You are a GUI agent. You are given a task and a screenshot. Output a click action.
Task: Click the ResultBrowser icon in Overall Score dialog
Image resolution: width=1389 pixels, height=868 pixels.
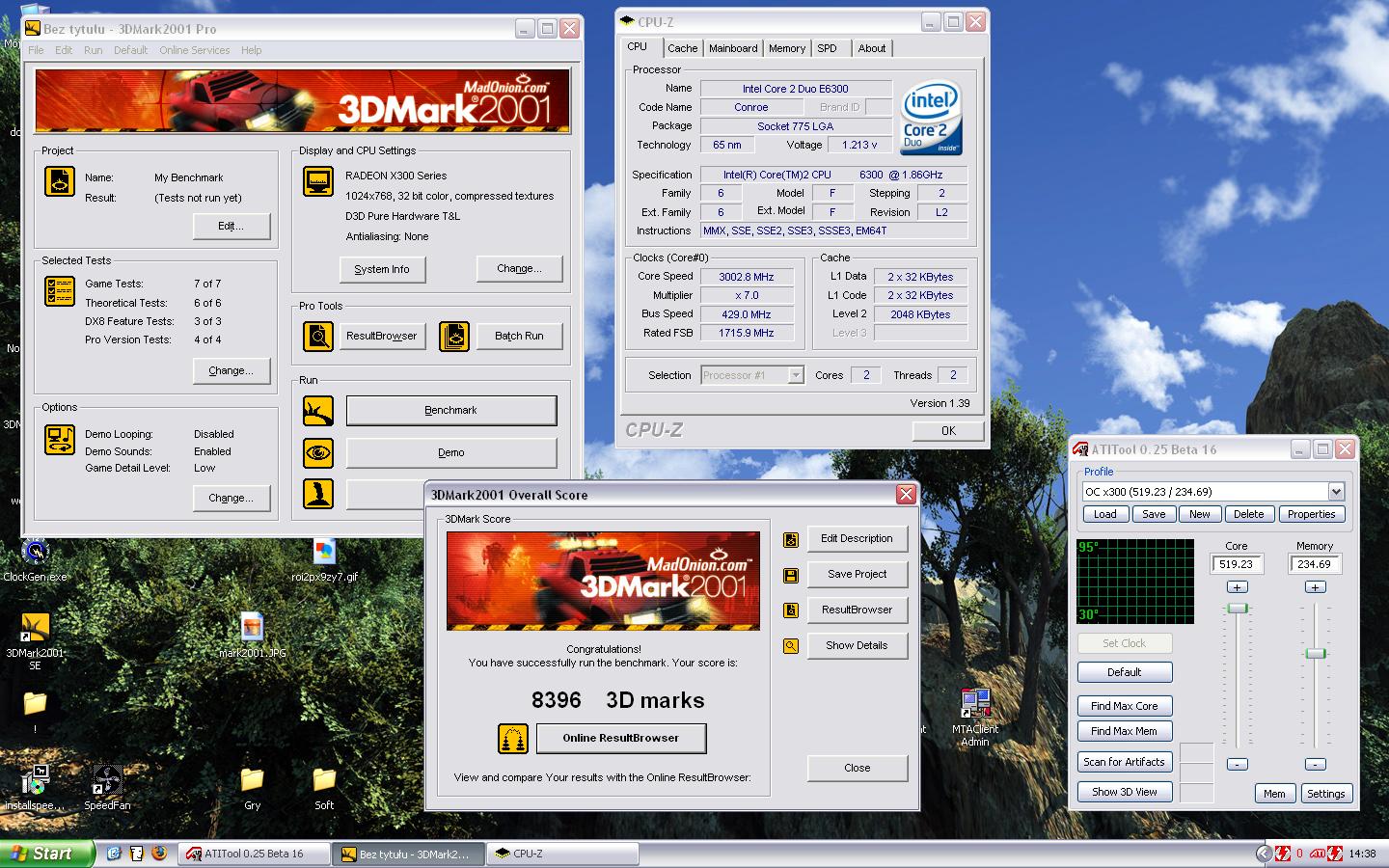(x=791, y=610)
